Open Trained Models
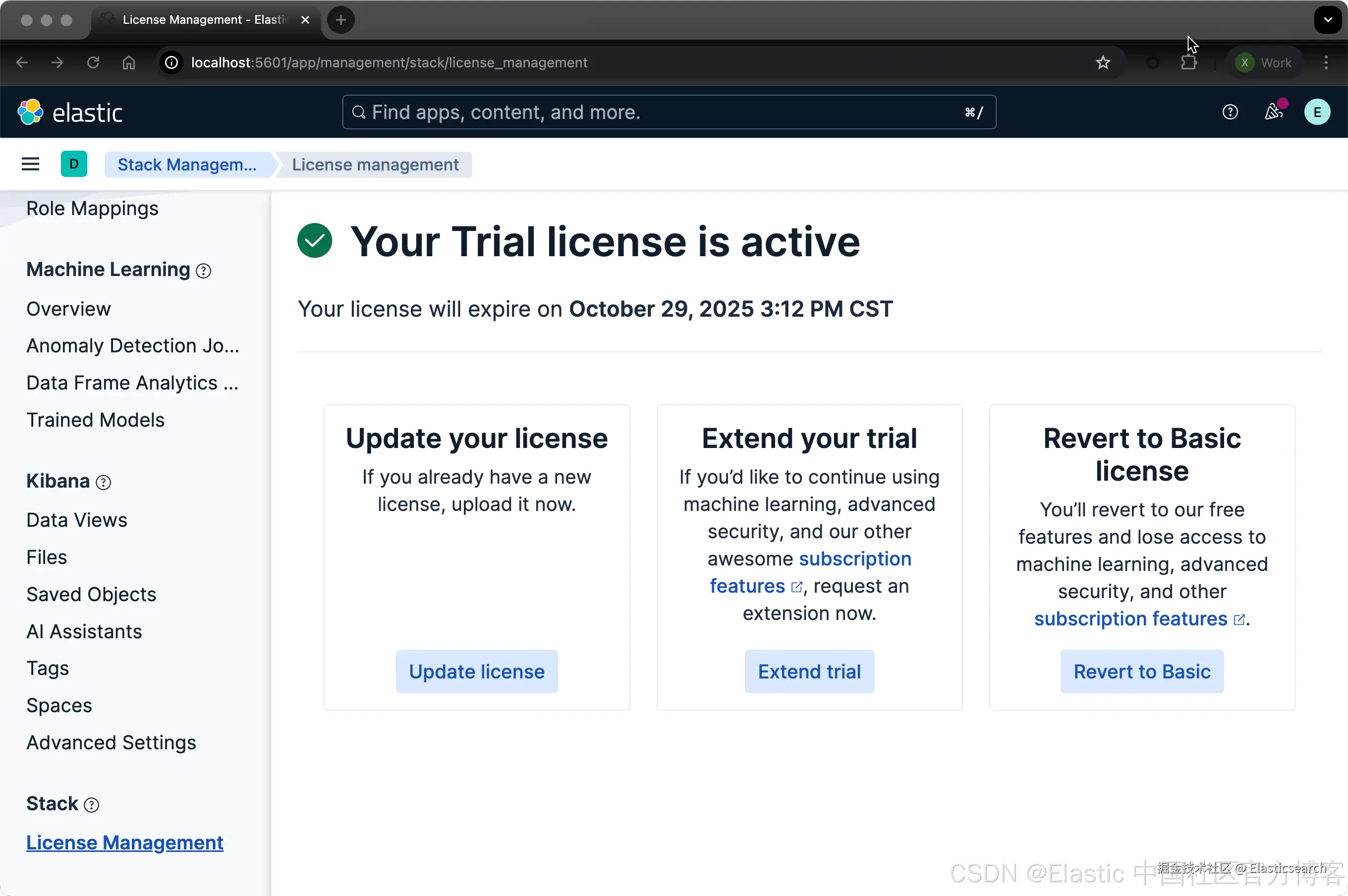The height and width of the screenshot is (896, 1348). click(96, 420)
